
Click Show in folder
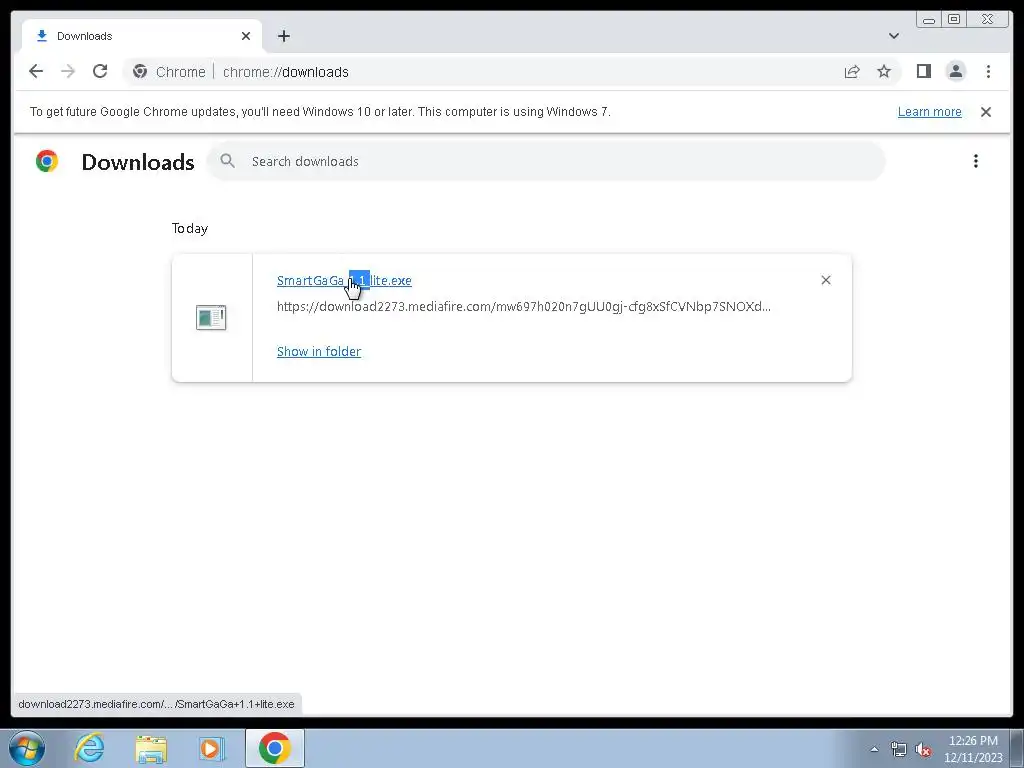pos(319,351)
